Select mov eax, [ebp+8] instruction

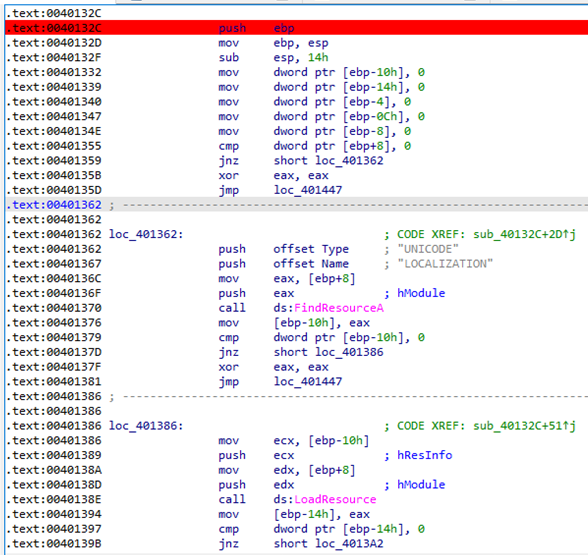click(287, 279)
